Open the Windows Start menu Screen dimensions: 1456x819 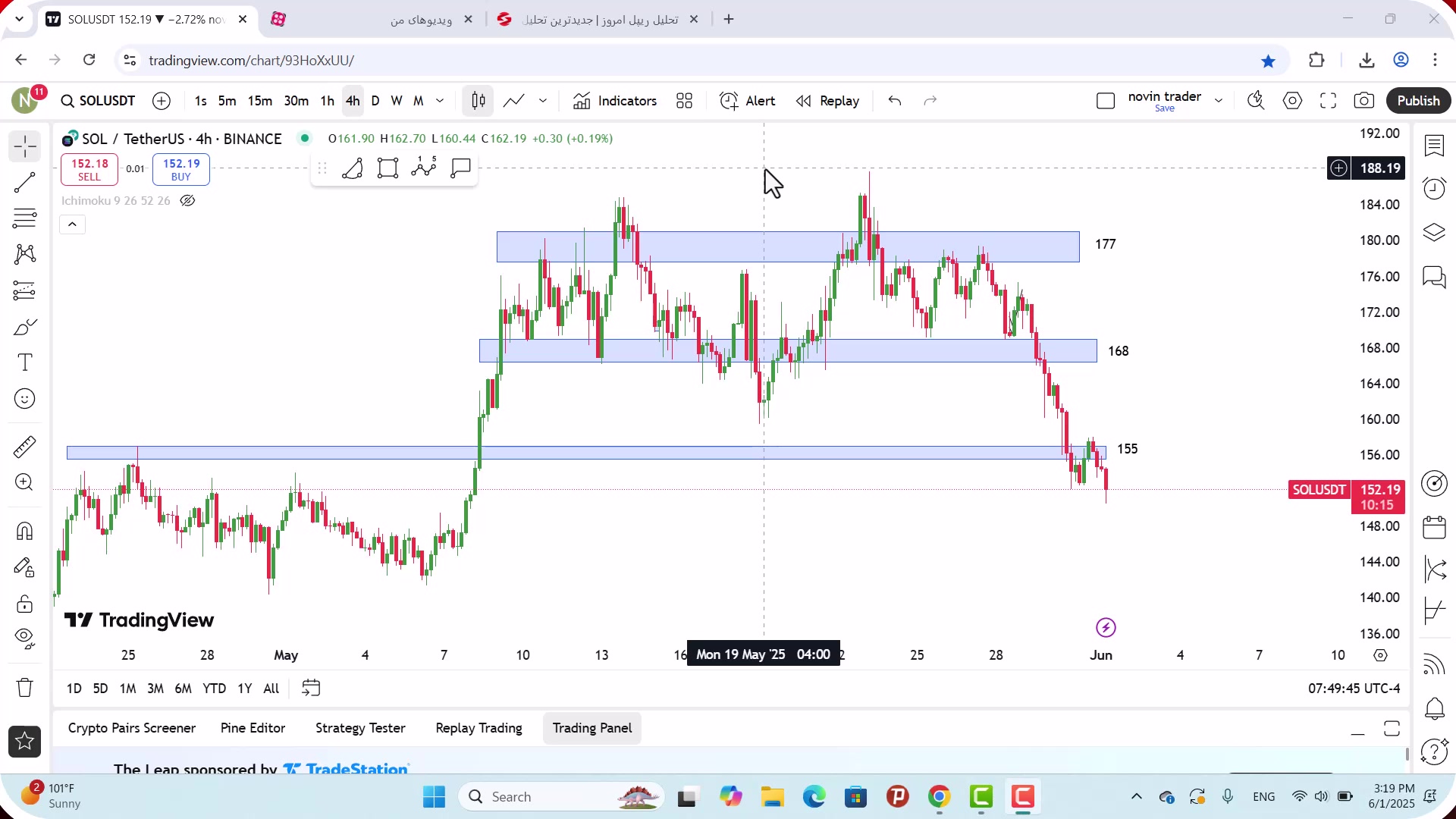pyautogui.click(x=435, y=797)
